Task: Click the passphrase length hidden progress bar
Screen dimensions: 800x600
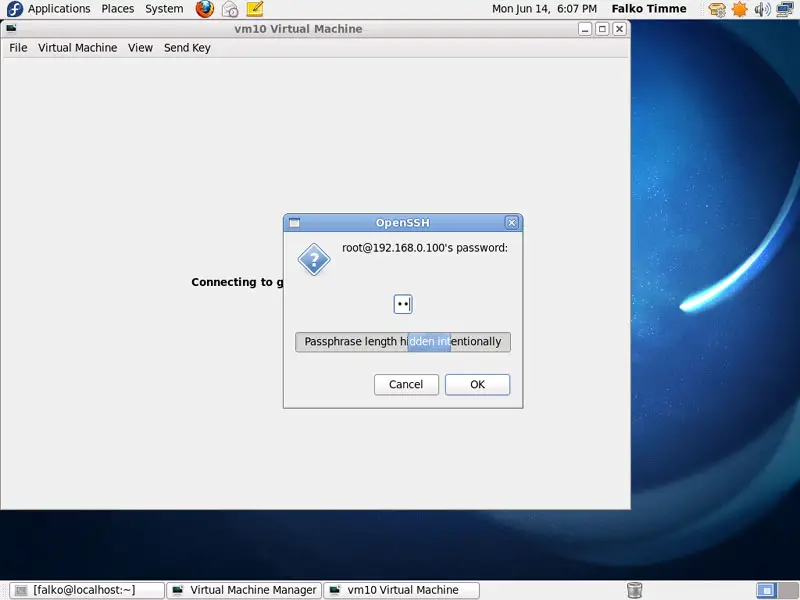Action: 403,342
